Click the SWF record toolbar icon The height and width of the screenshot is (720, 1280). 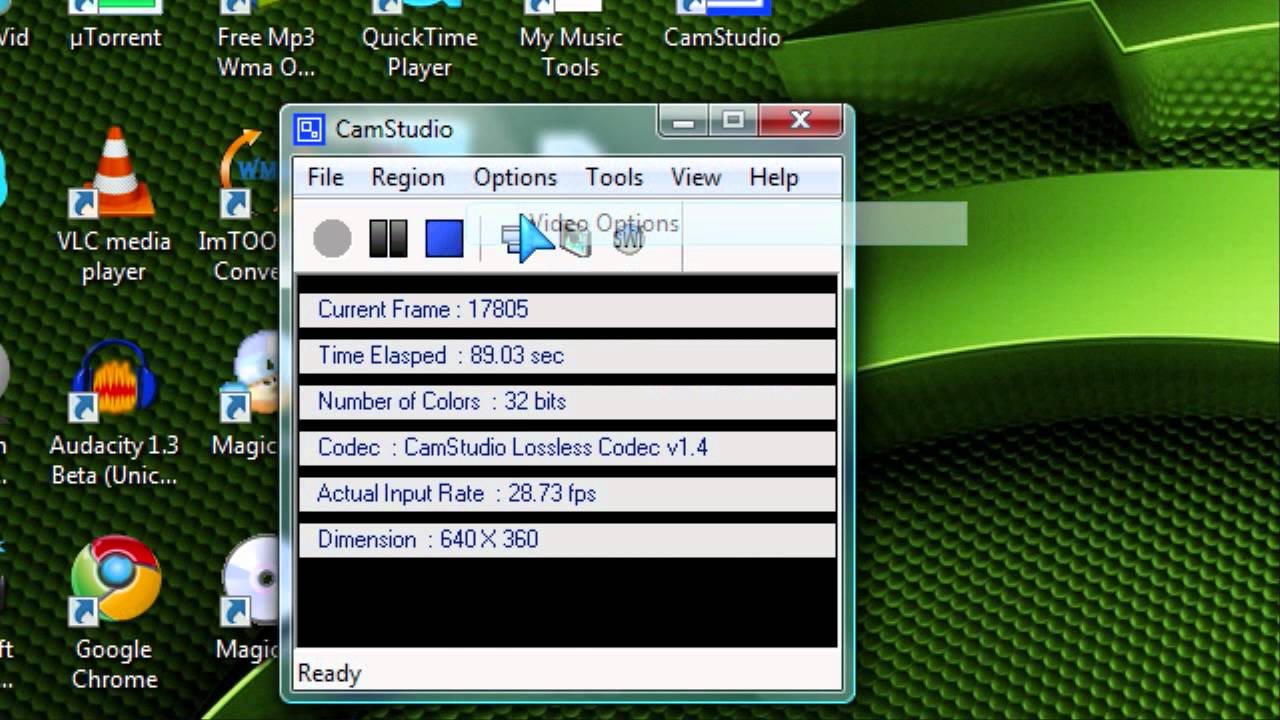tap(628, 240)
